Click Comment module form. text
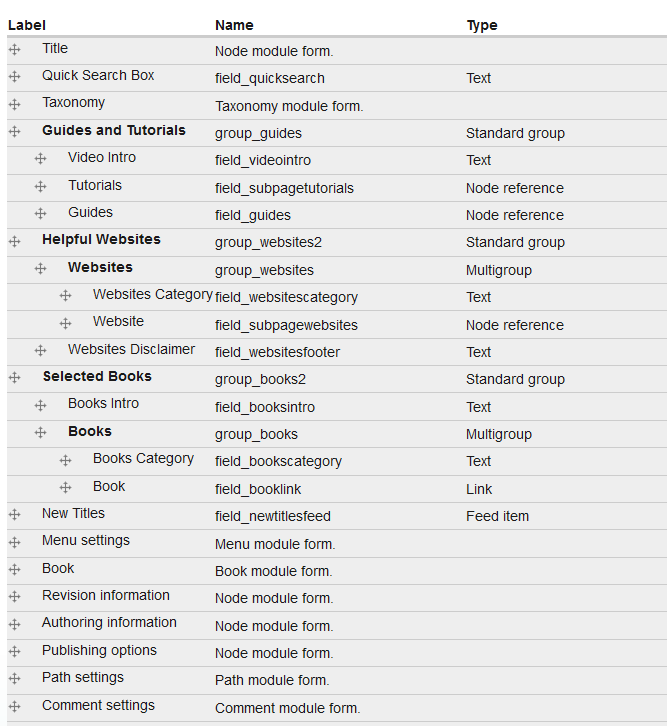667x726 pixels. click(x=288, y=708)
